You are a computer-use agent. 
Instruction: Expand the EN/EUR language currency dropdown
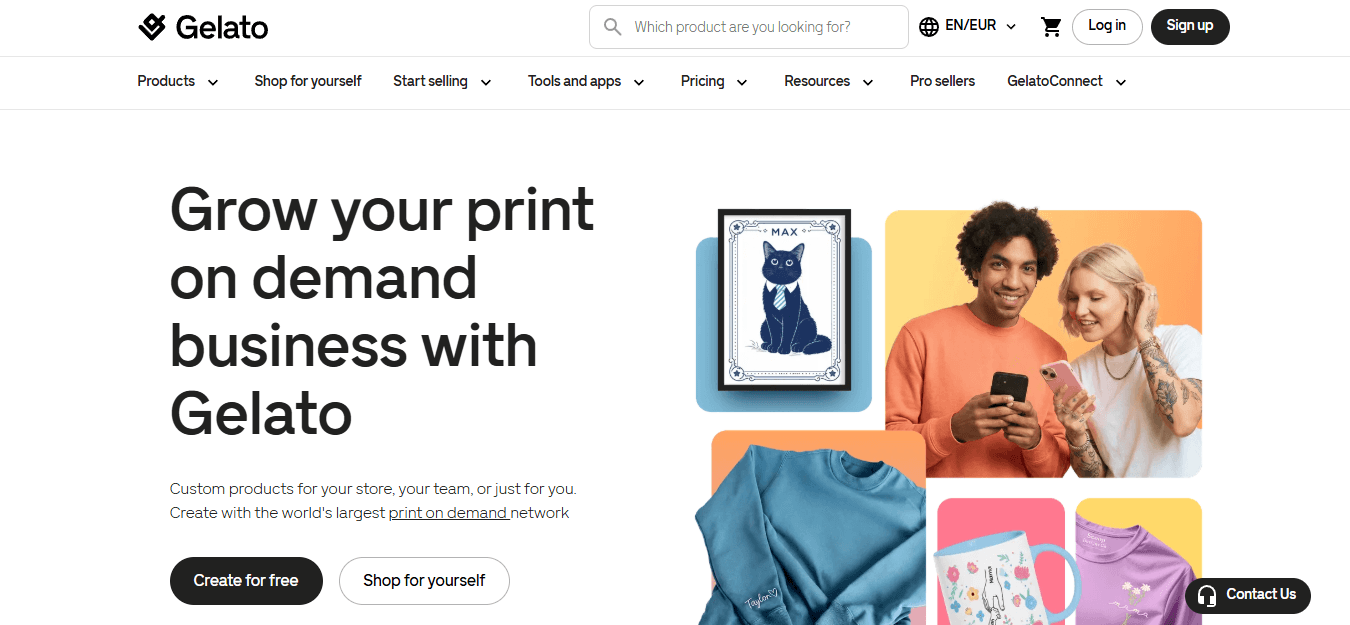click(968, 26)
